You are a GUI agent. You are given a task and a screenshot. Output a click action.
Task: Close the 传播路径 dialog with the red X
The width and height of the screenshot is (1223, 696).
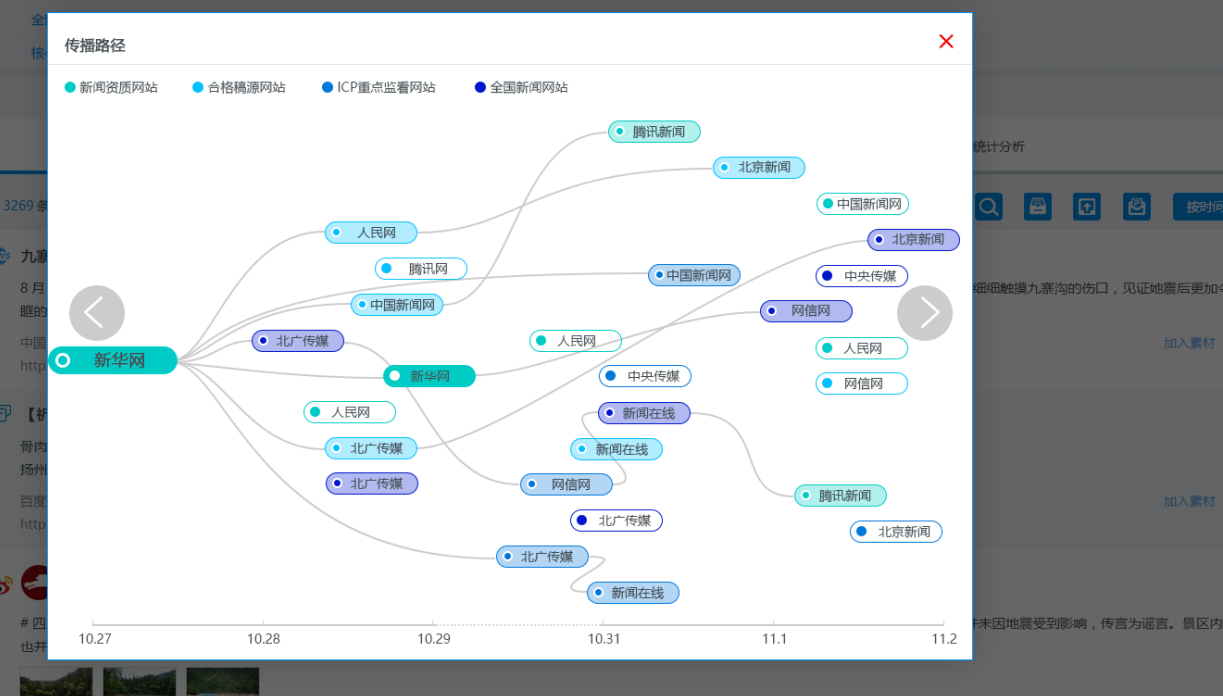[946, 41]
